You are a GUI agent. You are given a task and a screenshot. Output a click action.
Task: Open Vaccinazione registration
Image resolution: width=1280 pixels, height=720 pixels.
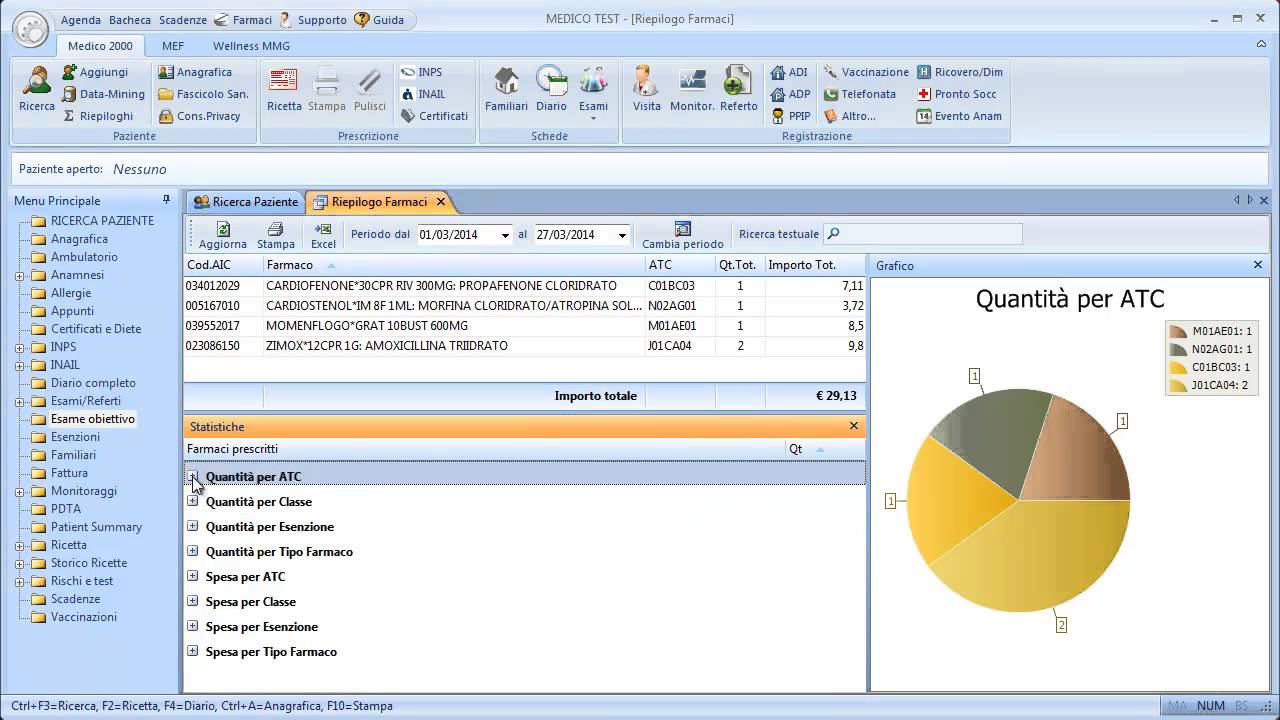coord(865,72)
